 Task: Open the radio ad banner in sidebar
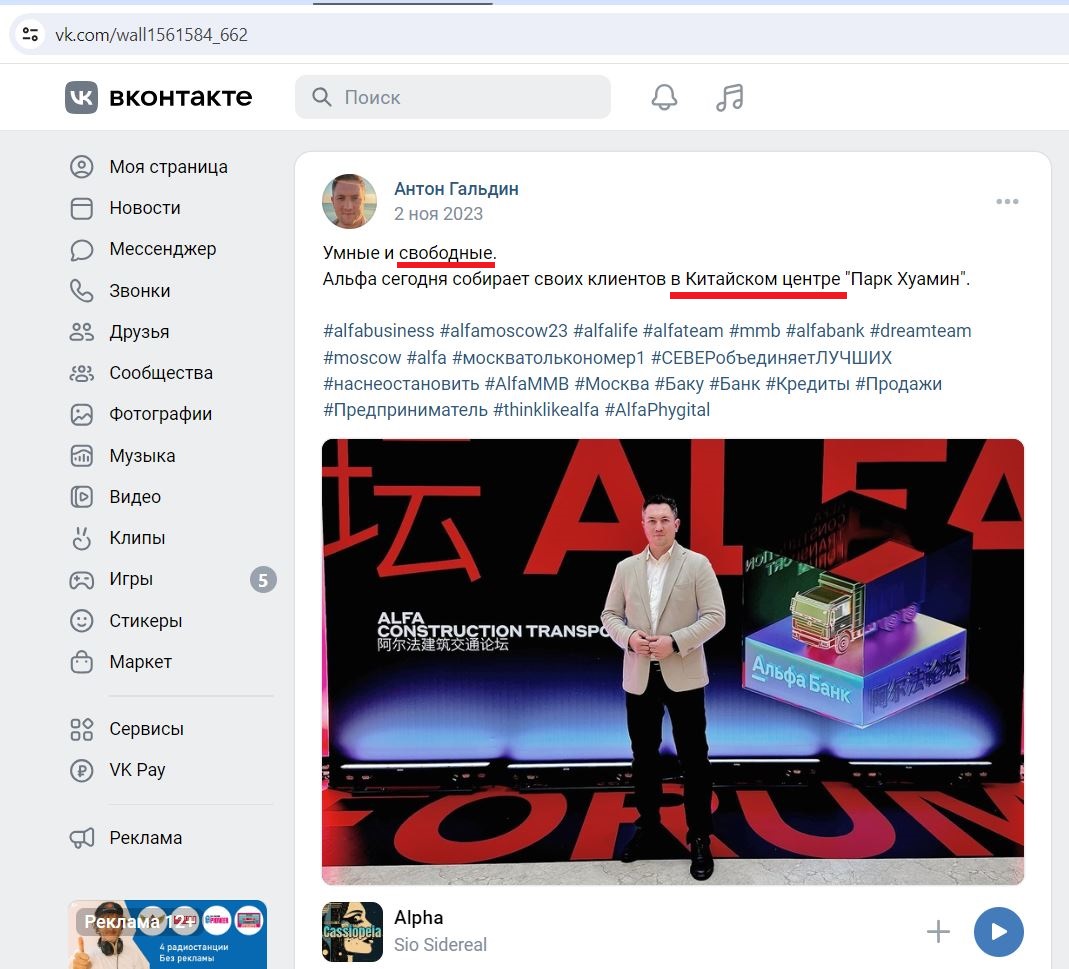pyautogui.click(x=167, y=934)
